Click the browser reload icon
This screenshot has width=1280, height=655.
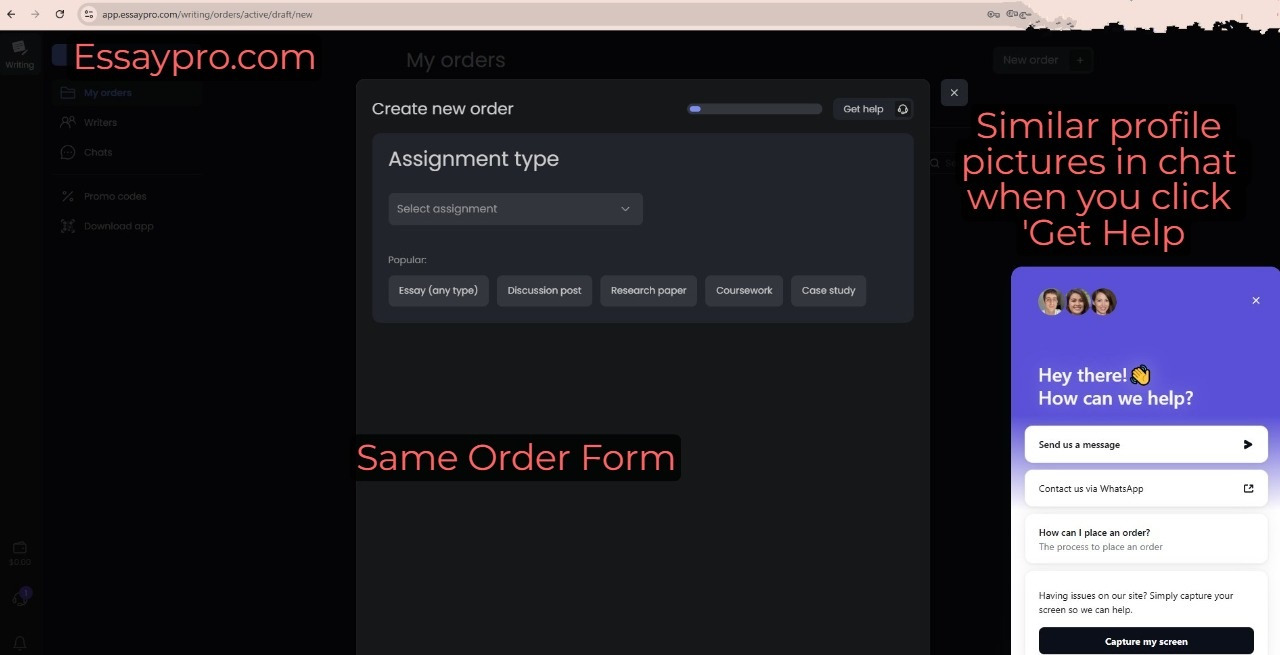(x=59, y=14)
